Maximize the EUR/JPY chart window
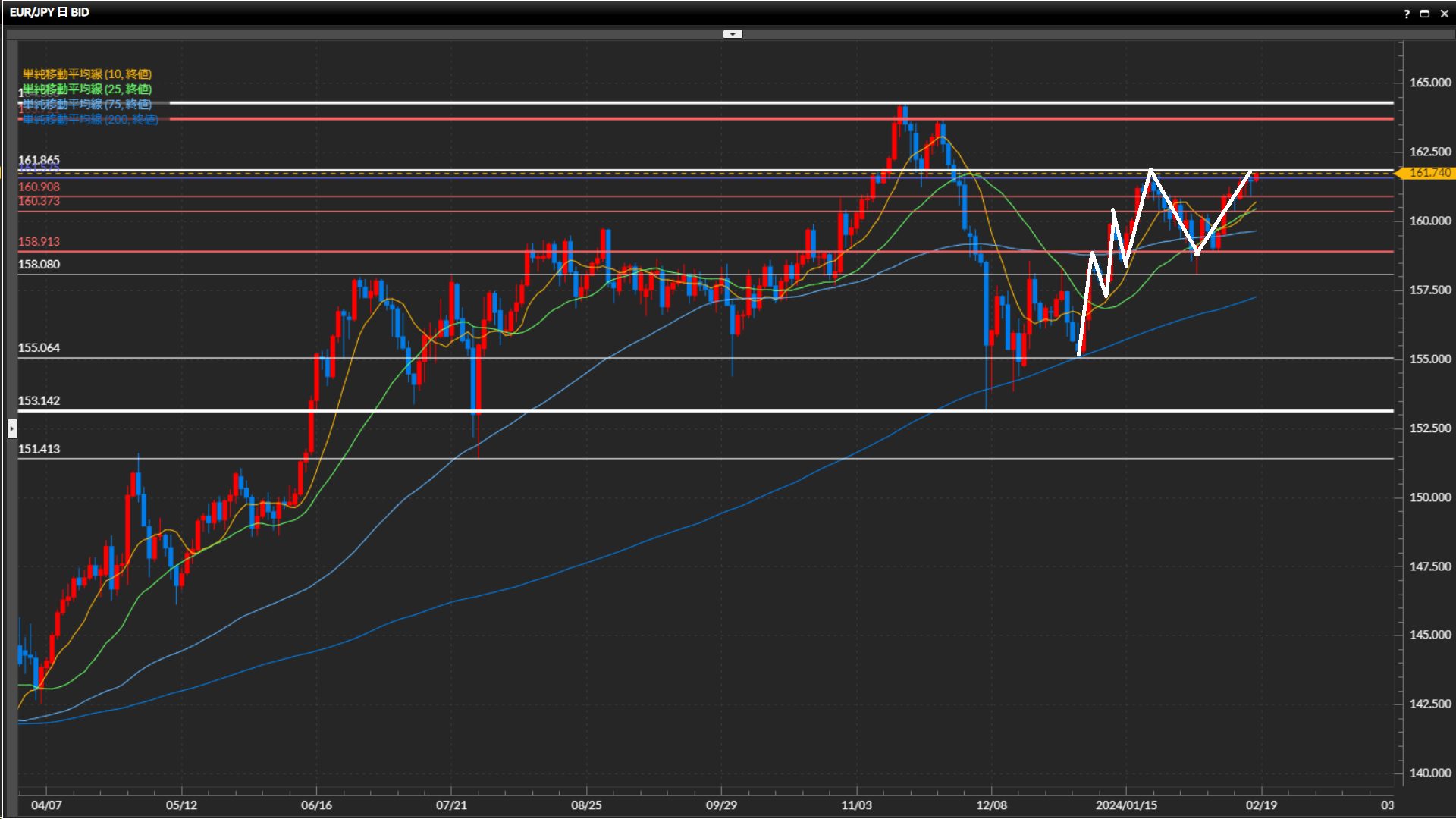This screenshot has height=819, width=1456. 1425,14
